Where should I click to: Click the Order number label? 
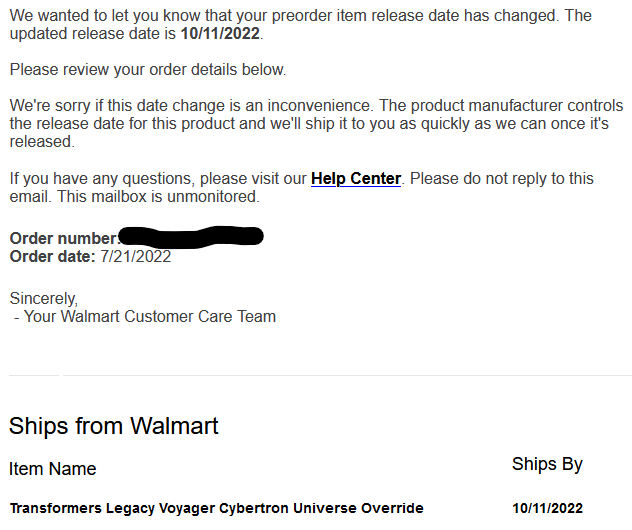62,239
